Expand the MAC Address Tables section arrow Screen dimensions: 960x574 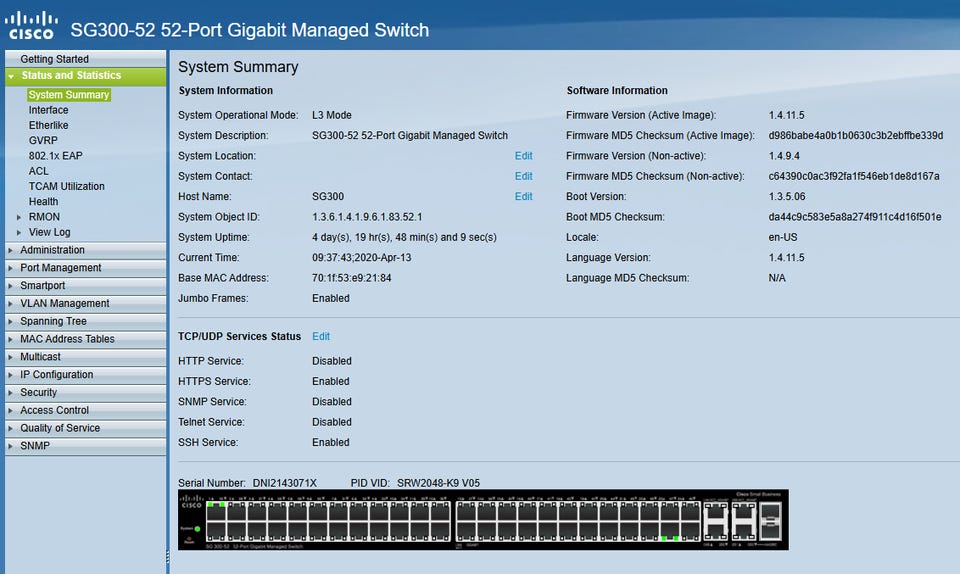[10, 339]
